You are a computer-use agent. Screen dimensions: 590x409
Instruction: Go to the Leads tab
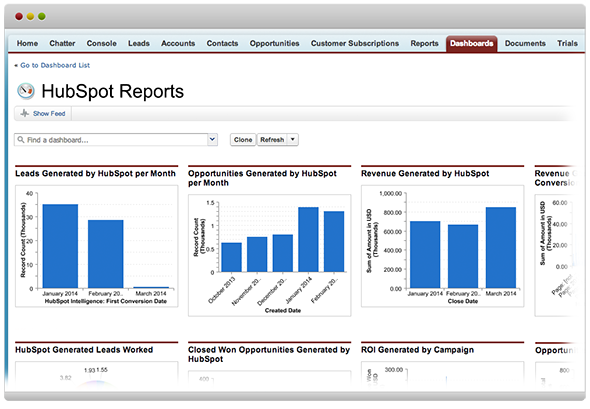coord(139,43)
